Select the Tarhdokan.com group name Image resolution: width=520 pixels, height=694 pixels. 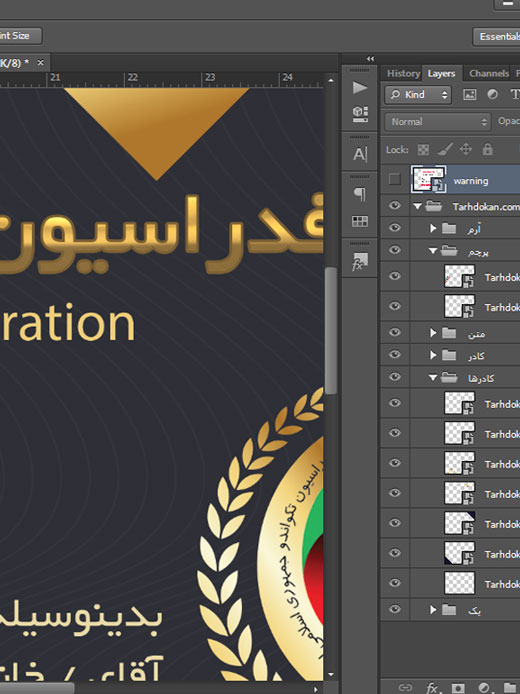point(486,207)
